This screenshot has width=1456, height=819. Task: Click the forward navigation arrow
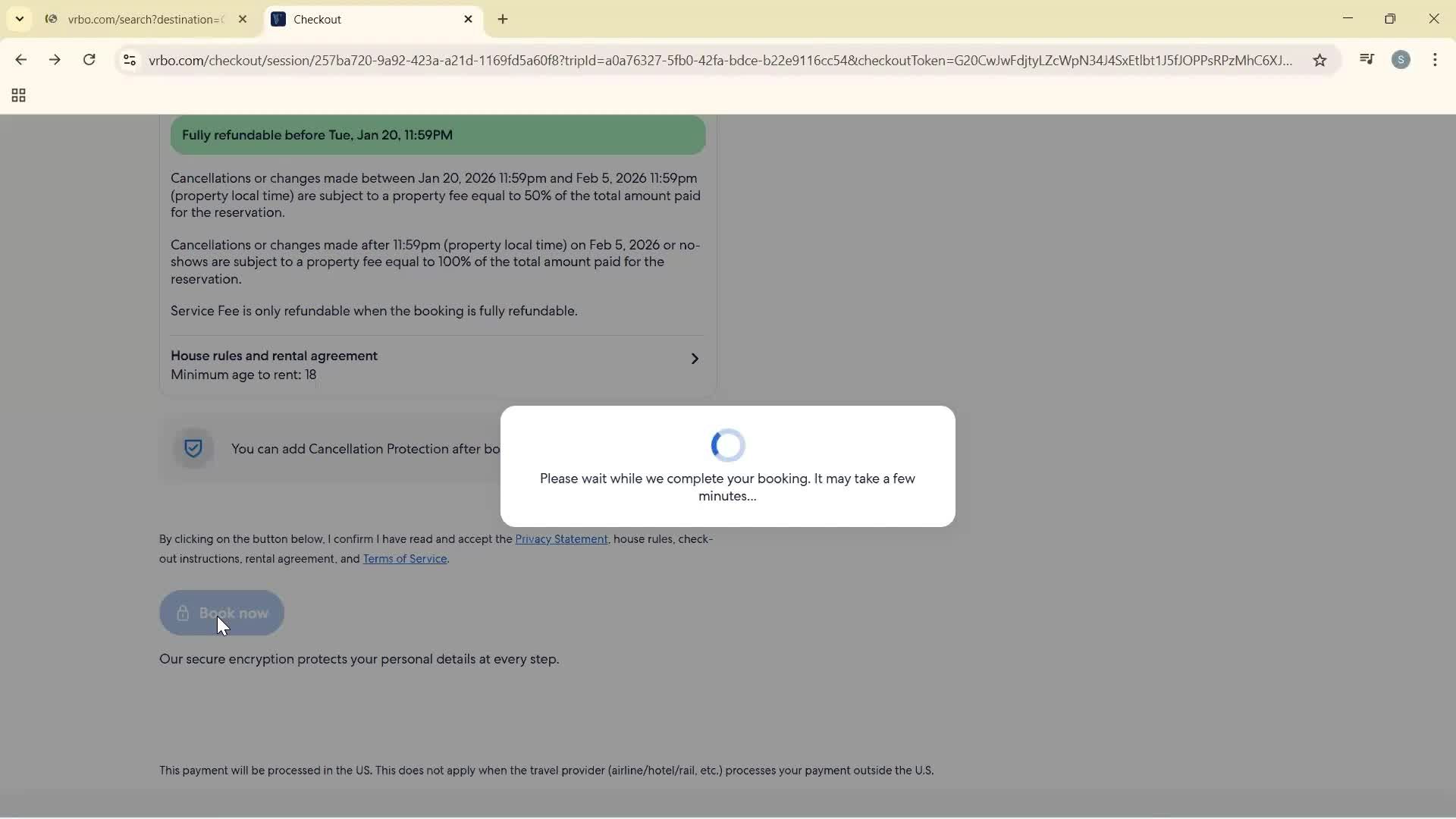(x=55, y=60)
